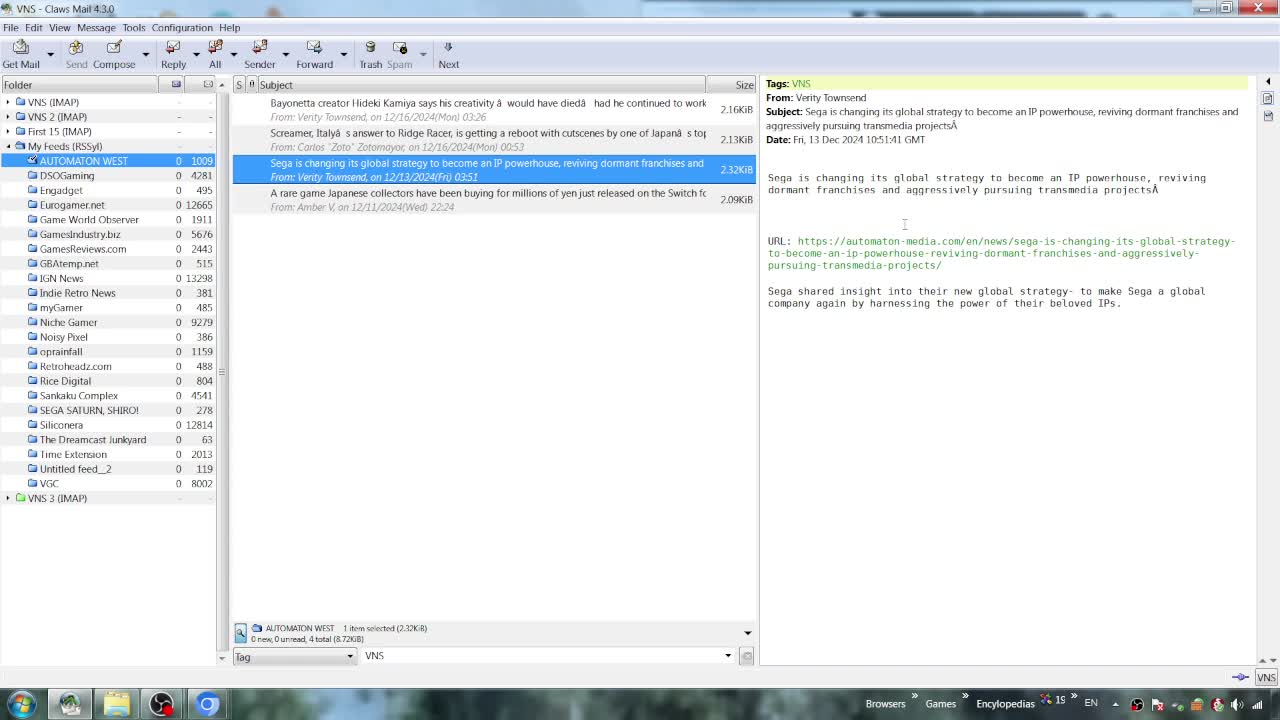Click the quick search magnifier icon

(x=241, y=633)
